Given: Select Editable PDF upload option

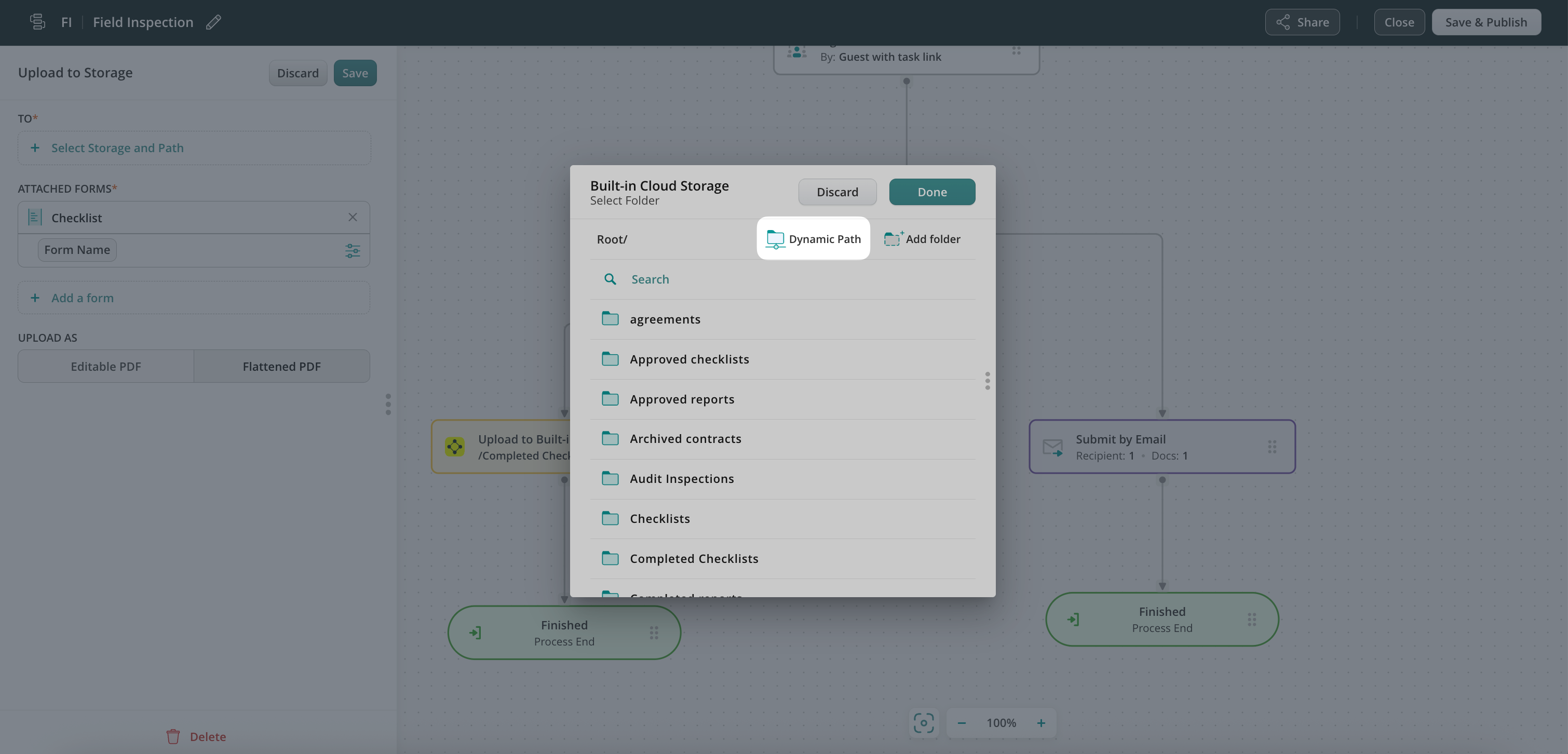Looking at the screenshot, I should click(106, 366).
